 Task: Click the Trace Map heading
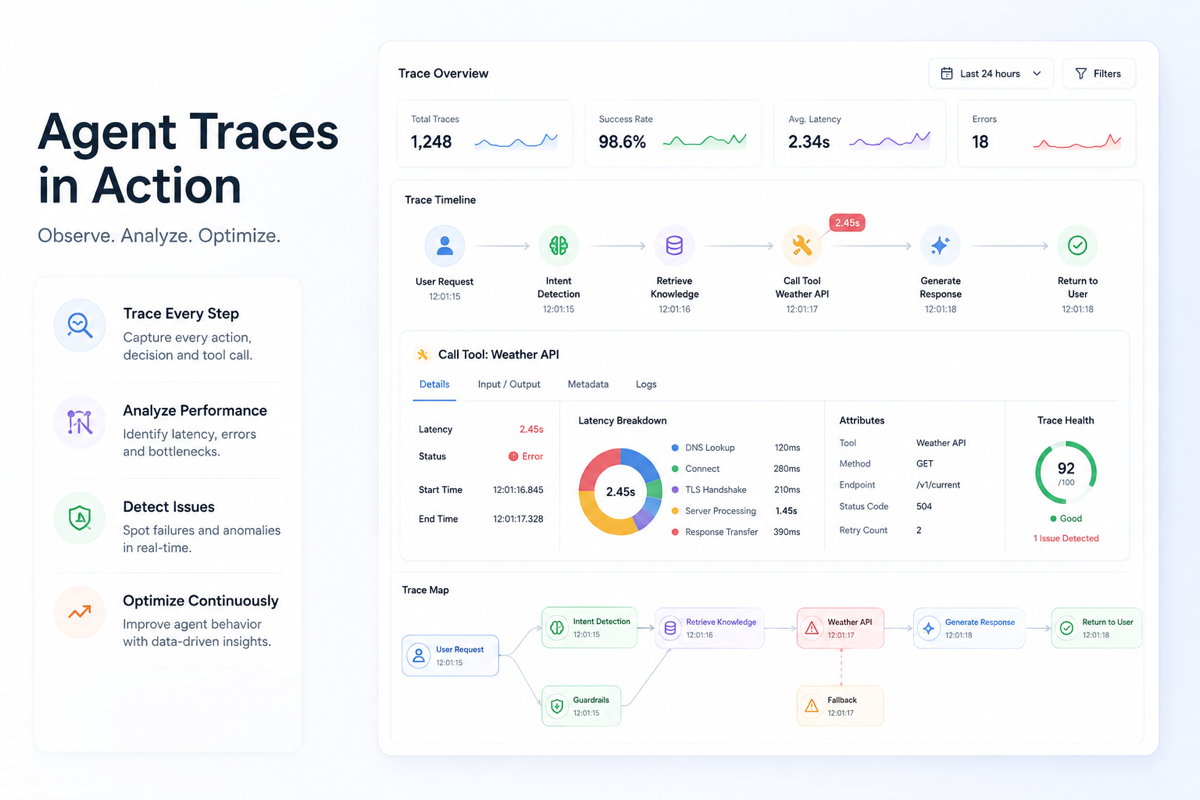pyautogui.click(x=425, y=590)
